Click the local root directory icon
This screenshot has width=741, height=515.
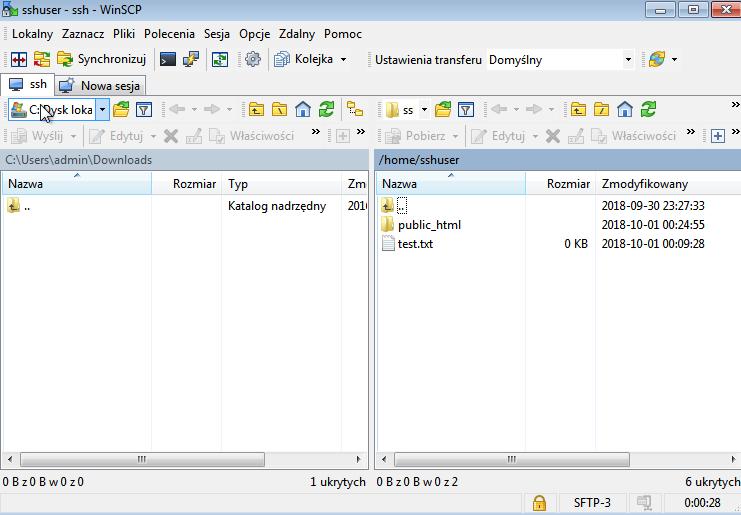279,110
